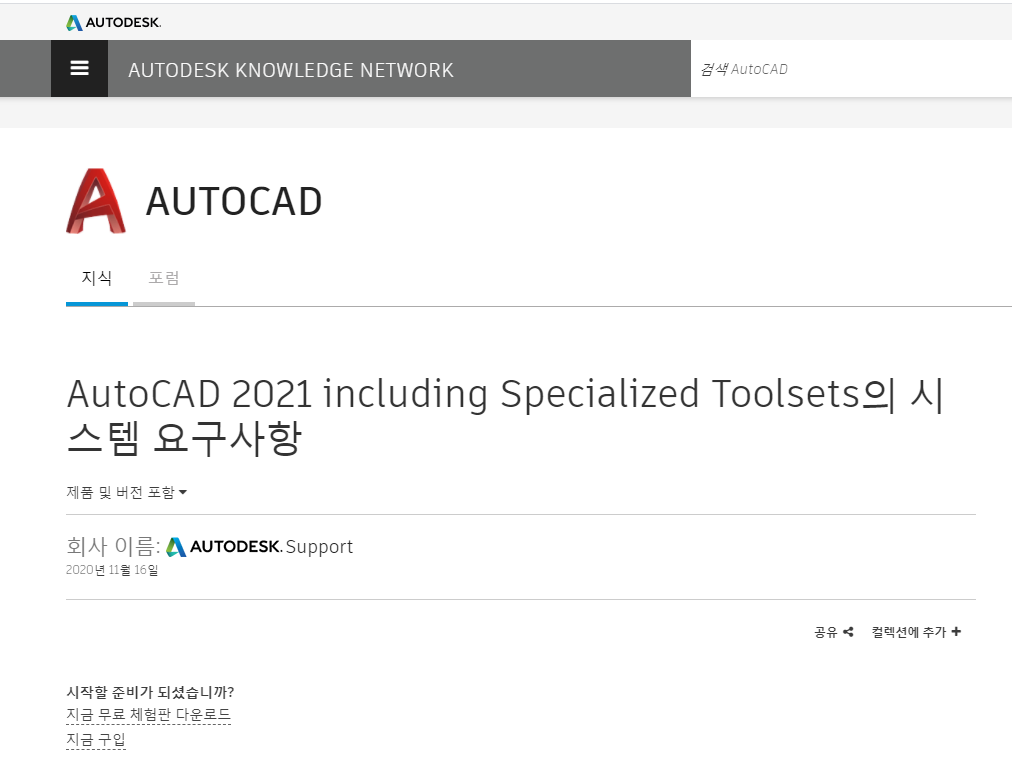The height and width of the screenshot is (781, 1012).
Task: Click the date 2020년 11월 16일
Action: click(112, 570)
